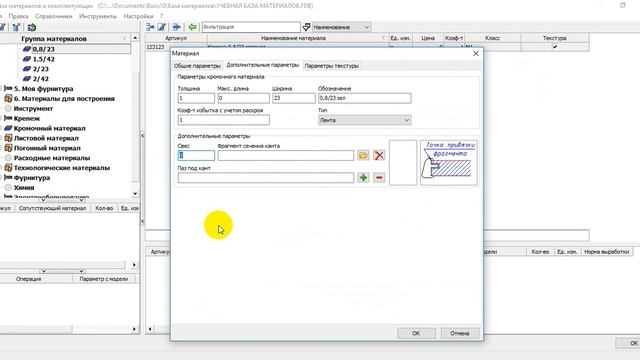Close the Материал dialog
The image size is (640, 360).
(476, 53)
